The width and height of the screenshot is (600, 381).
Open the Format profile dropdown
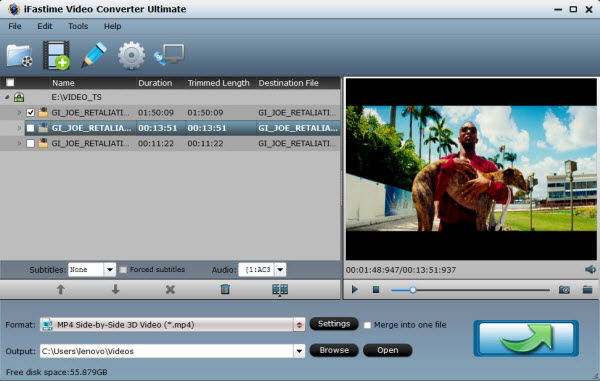(x=299, y=325)
